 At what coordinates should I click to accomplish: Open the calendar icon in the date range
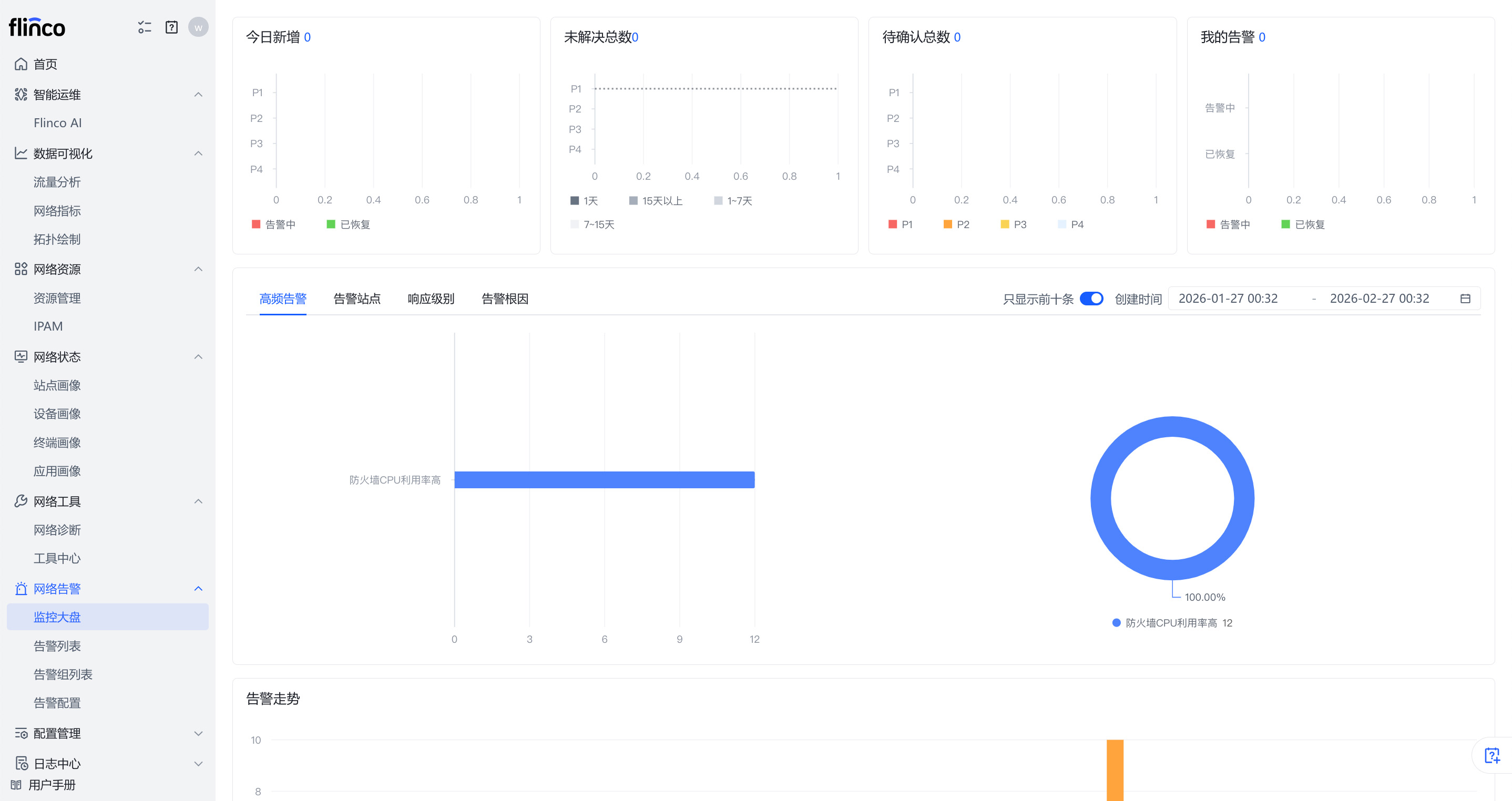pyautogui.click(x=1465, y=299)
